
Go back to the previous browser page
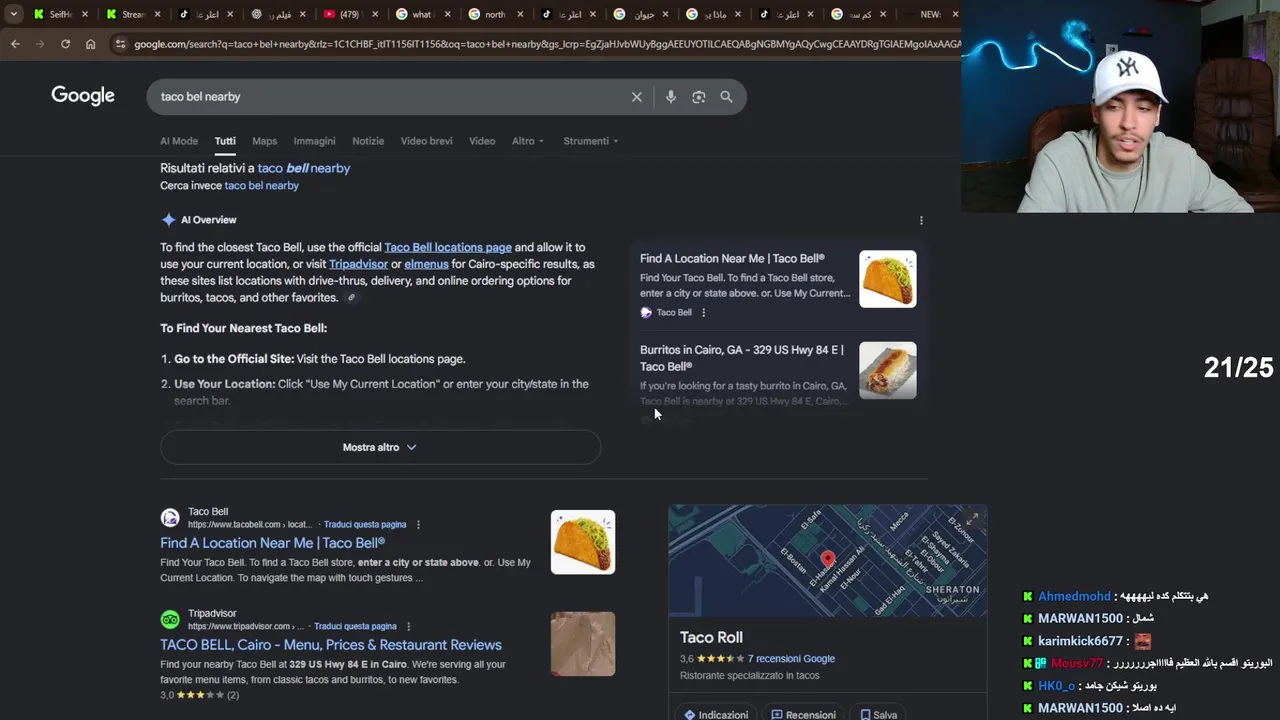click(x=15, y=44)
